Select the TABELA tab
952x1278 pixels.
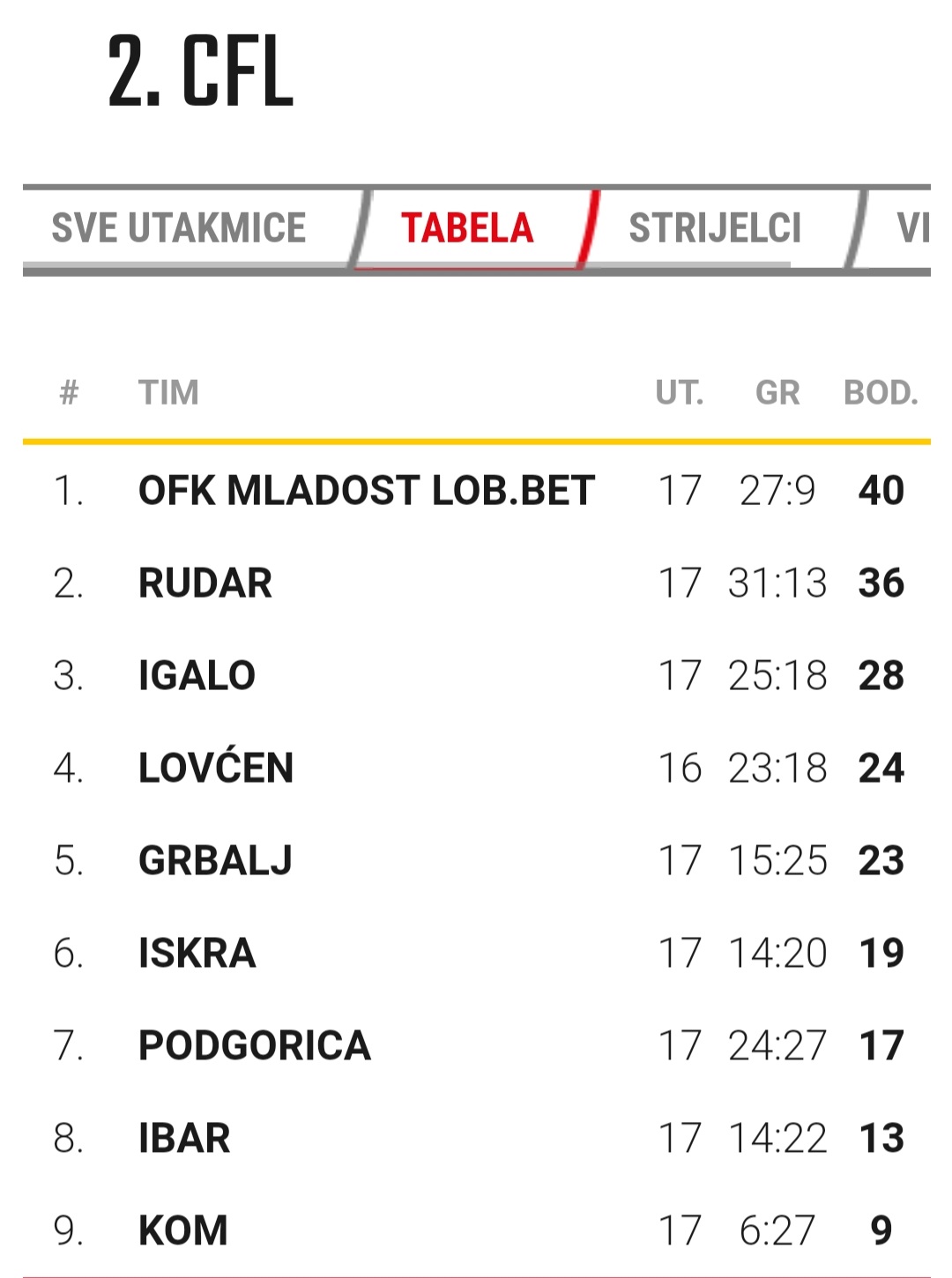point(467,228)
